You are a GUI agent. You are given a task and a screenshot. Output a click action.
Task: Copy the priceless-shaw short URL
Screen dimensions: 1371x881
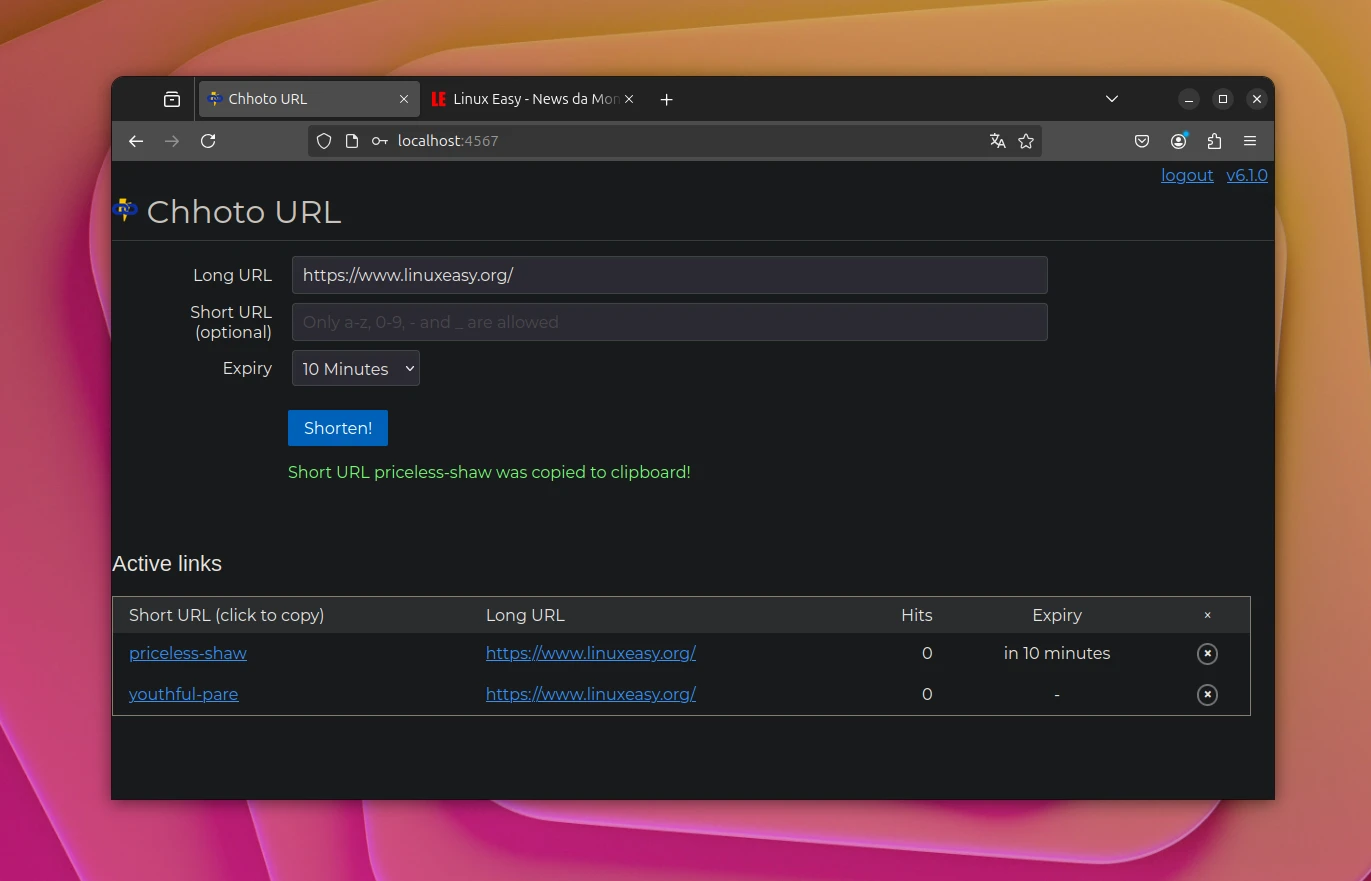(x=188, y=654)
